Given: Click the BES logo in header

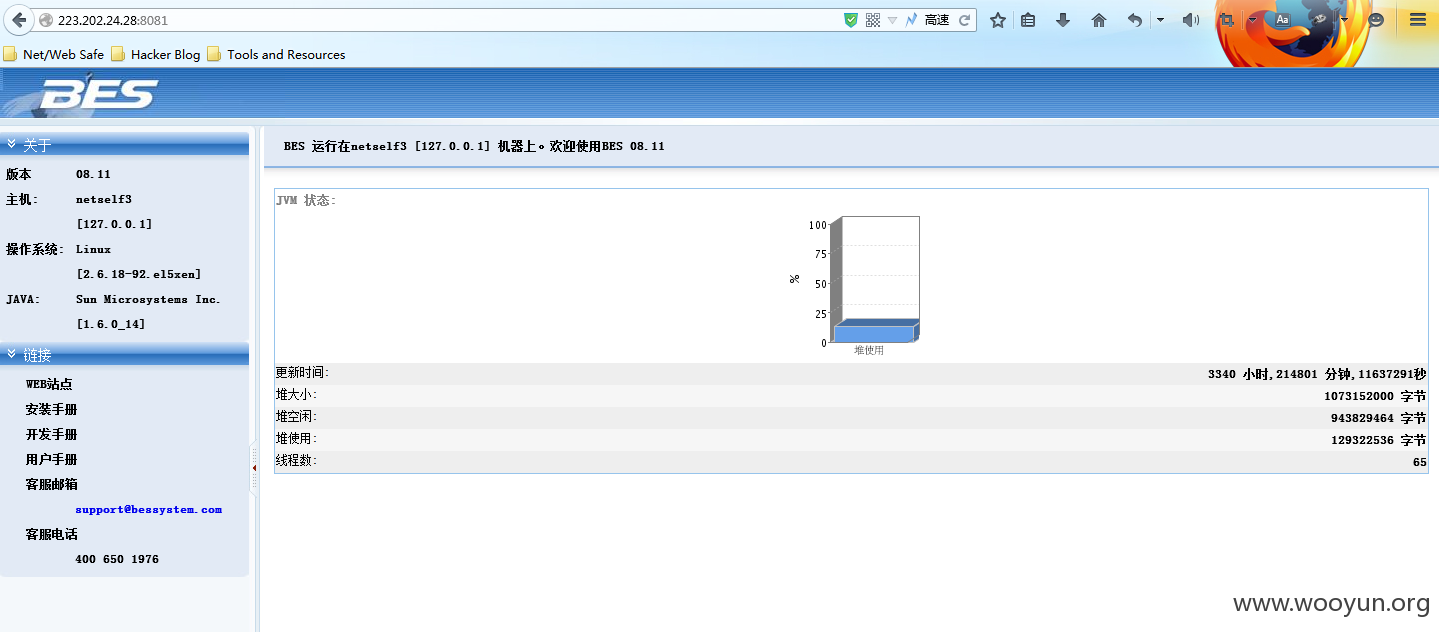Looking at the screenshot, I should [x=98, y=95].
